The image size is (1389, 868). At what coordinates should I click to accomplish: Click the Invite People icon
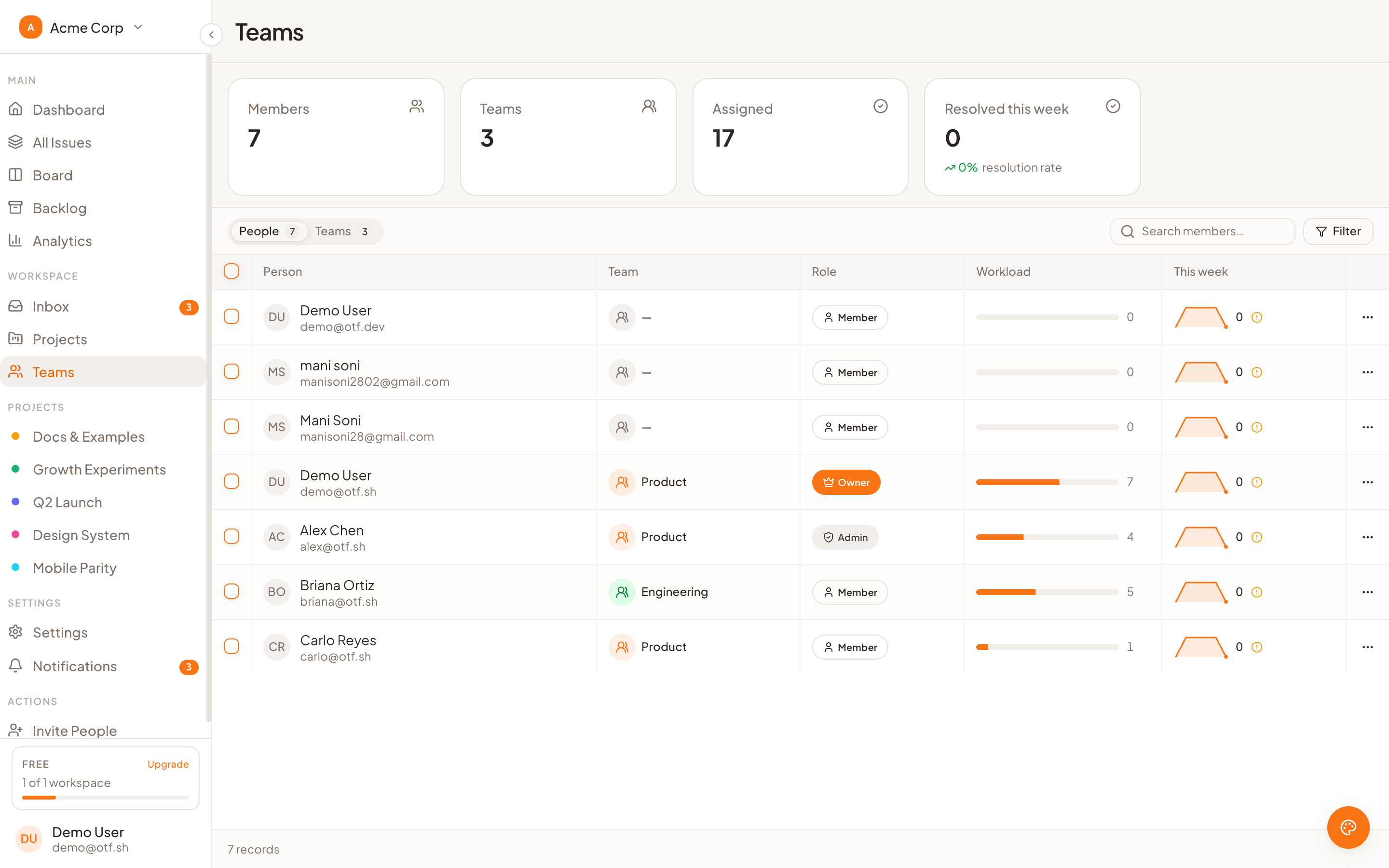tap(15, 730)
